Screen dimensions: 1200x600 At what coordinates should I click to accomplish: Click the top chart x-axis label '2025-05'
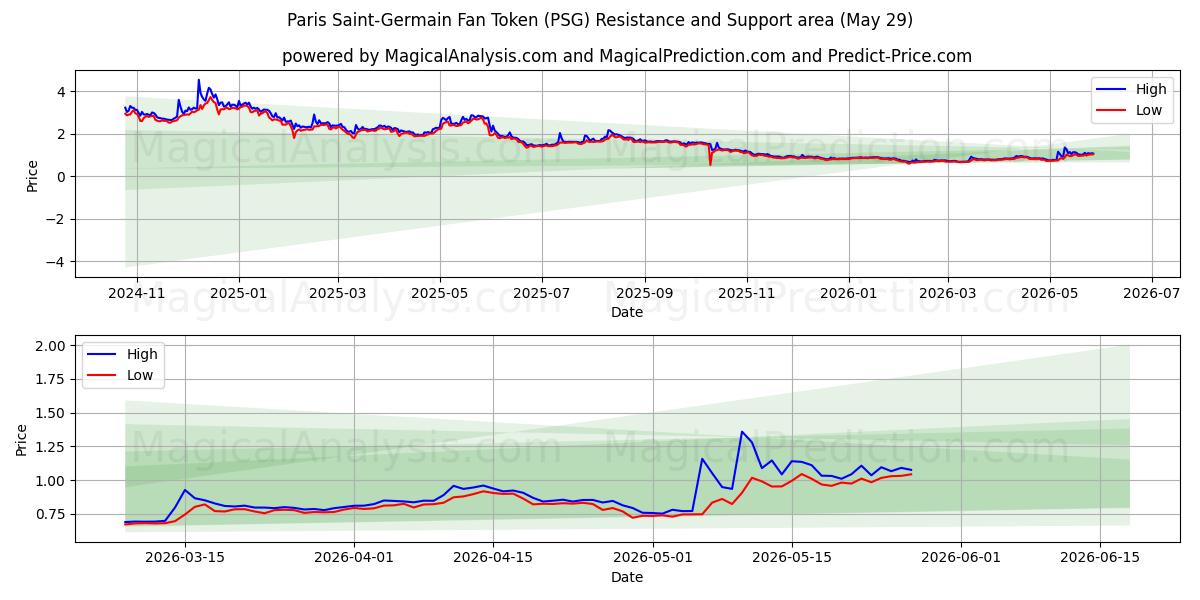[440, 295]
